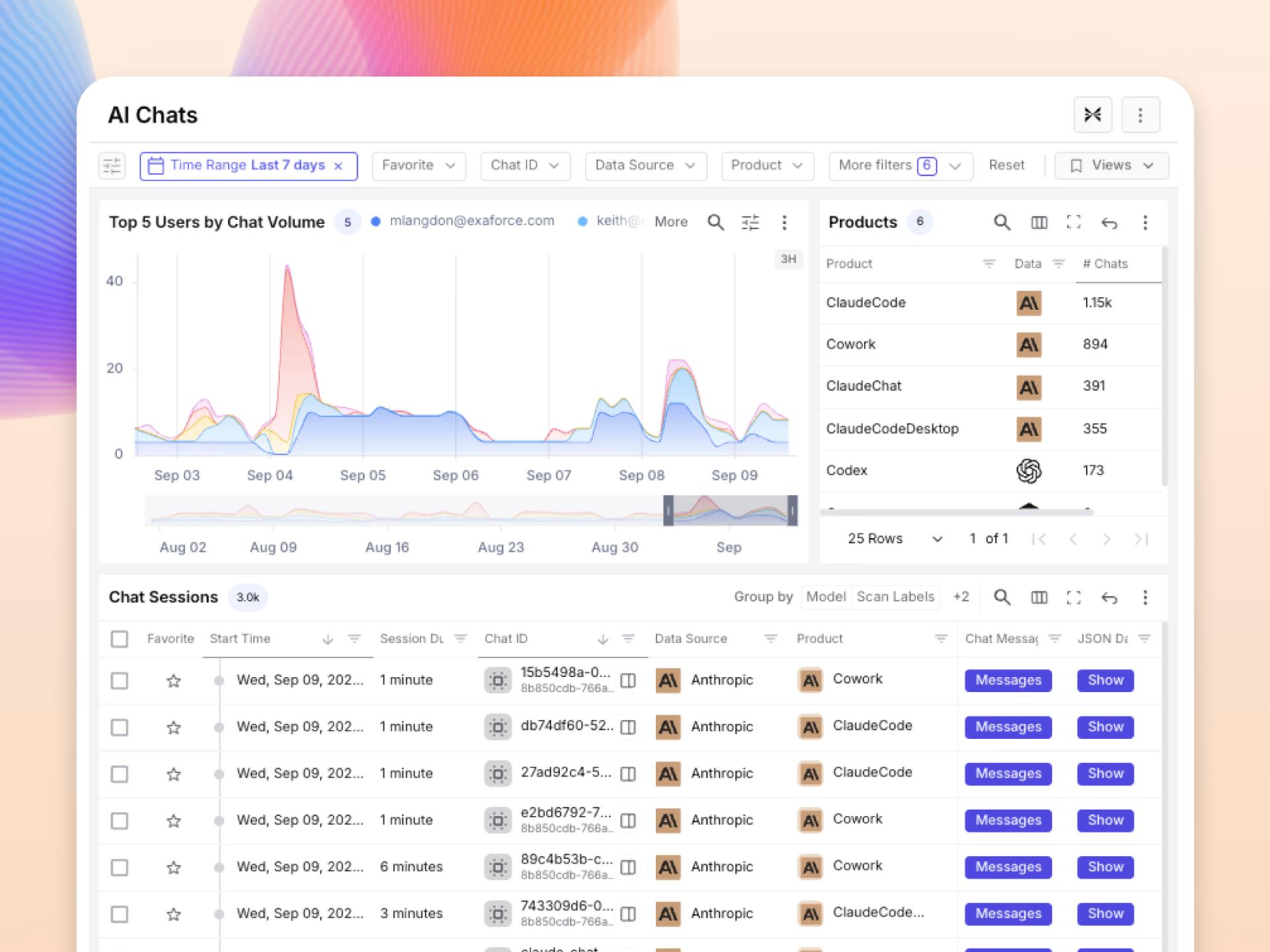Remove the Time Range Last 7 days filter
Image resolution: width=1270 pixels, height=952 pixels.
point(338,166)
